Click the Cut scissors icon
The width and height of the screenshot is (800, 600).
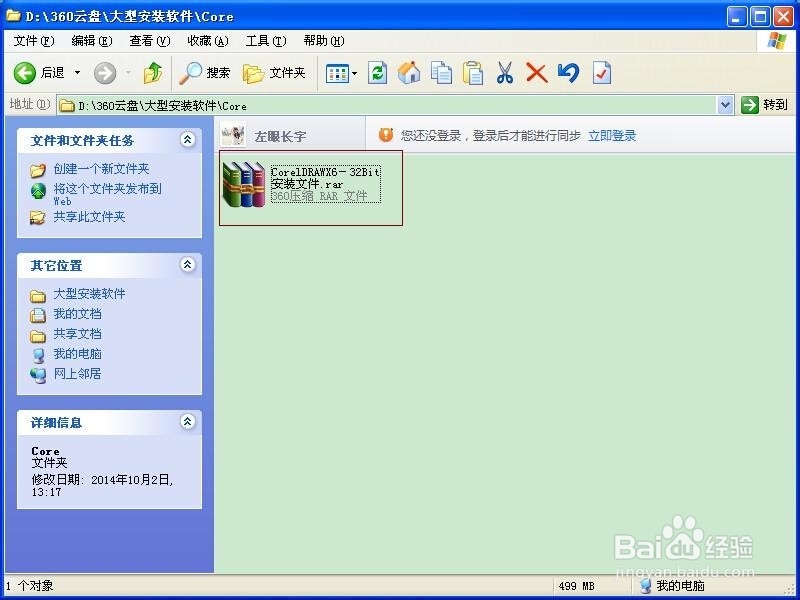click(x=505, y=73)
